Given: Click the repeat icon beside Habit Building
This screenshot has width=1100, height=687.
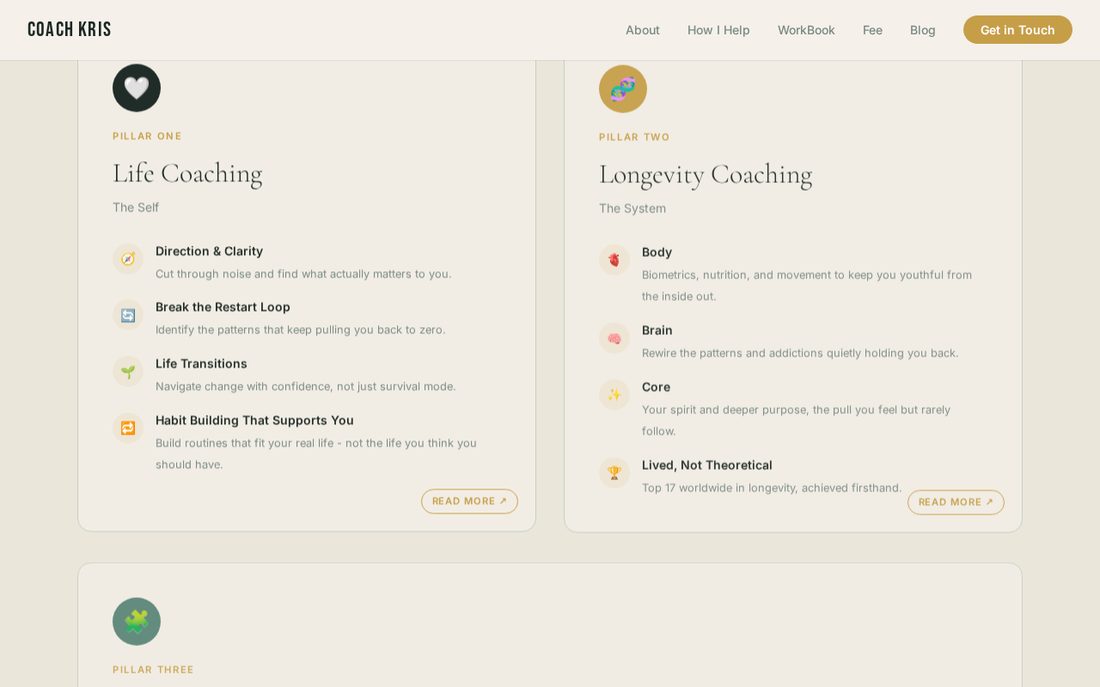Looking at the screenshot, I should (128, 428).
